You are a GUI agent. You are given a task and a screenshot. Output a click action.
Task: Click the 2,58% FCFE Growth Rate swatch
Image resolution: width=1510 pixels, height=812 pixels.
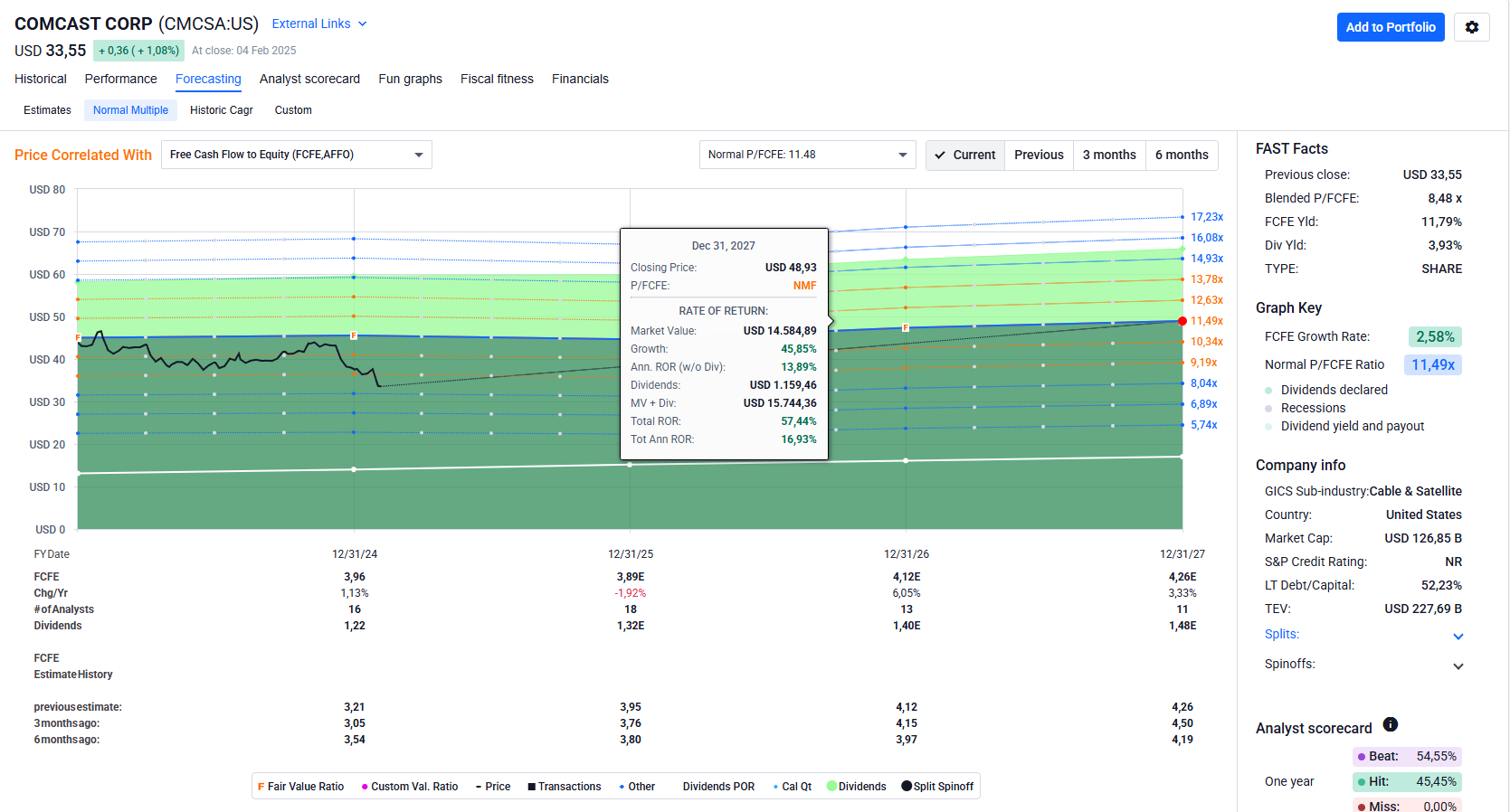1435,336
